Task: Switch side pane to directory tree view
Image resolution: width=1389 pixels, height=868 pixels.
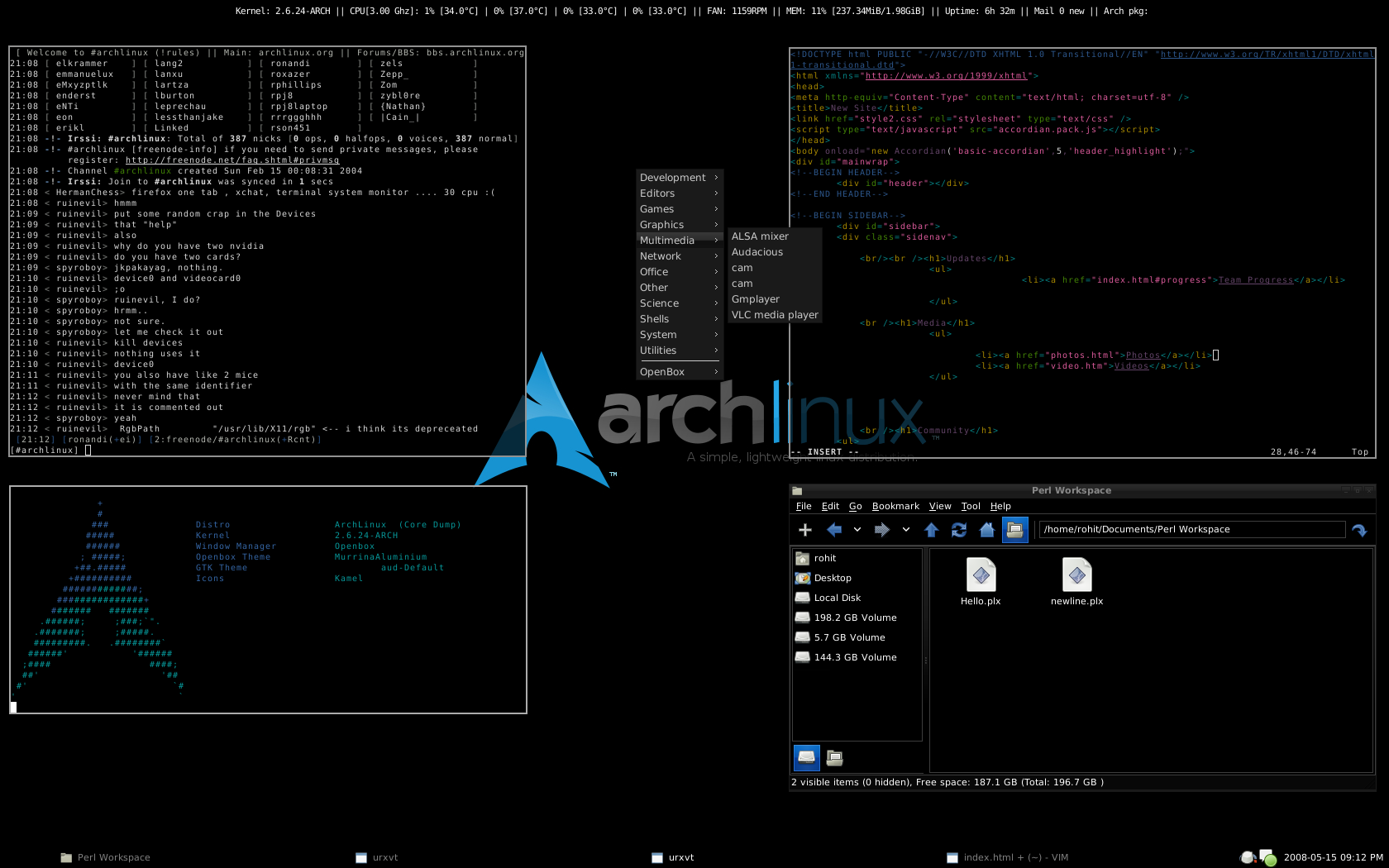Action: click(x=835, y=757)
